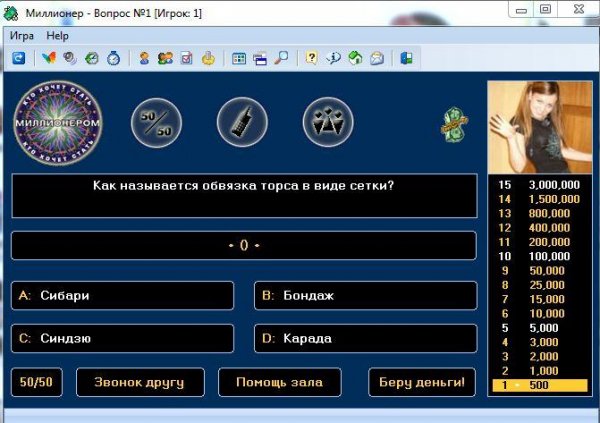Click the 50/50 text button
The image size is (600, 423).
tap(37, 382)
